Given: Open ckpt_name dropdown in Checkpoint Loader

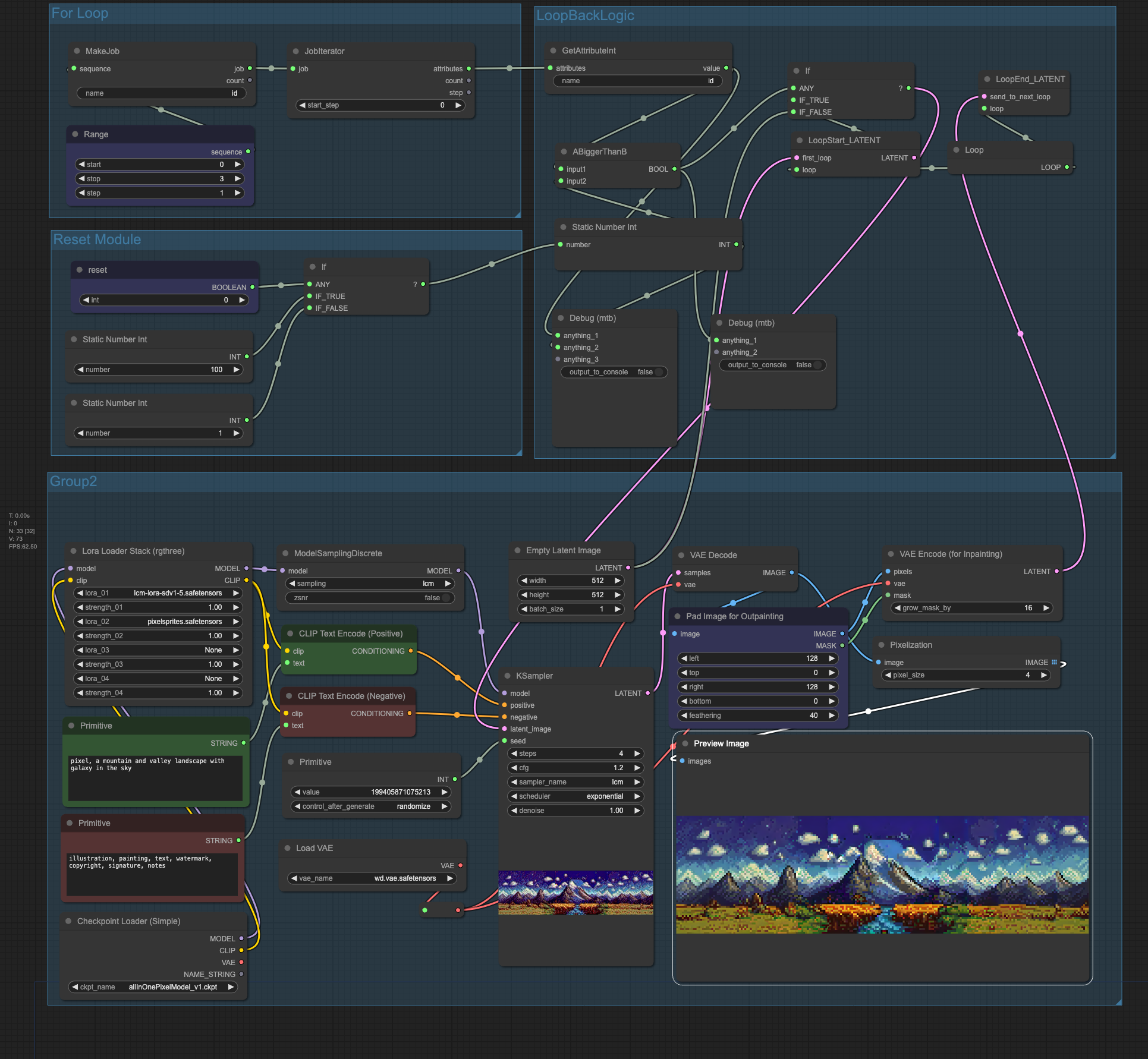Looking at the screenshot, I should click(x=153, y=987).
